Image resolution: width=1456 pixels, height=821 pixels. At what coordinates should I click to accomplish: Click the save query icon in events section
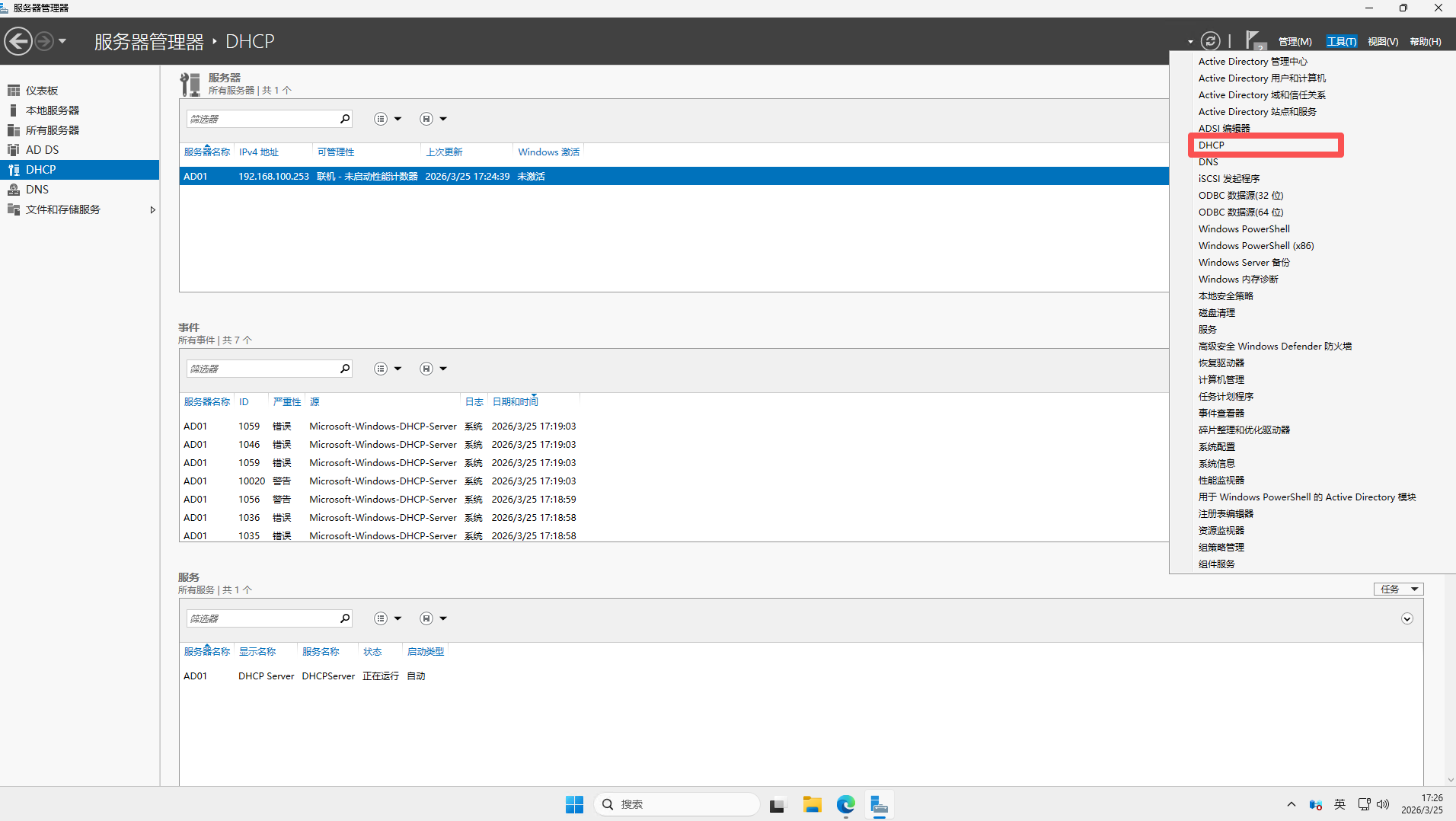coord(426,369)
